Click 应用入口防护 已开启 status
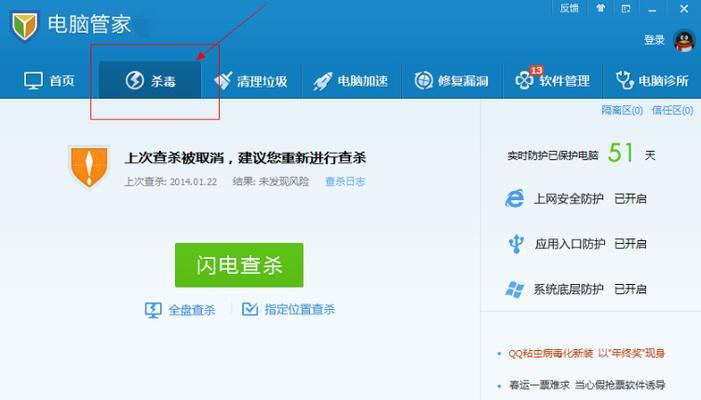Screen dimensions: 701x400 pyautogui.click(x=630, y=244)
